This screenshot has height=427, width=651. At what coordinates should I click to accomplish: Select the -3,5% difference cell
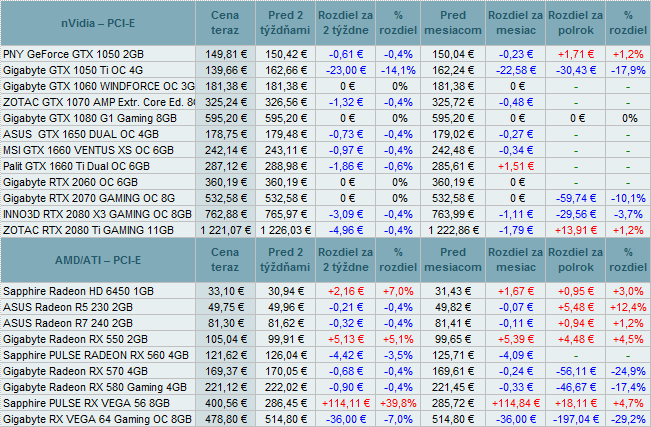(398, 356)
